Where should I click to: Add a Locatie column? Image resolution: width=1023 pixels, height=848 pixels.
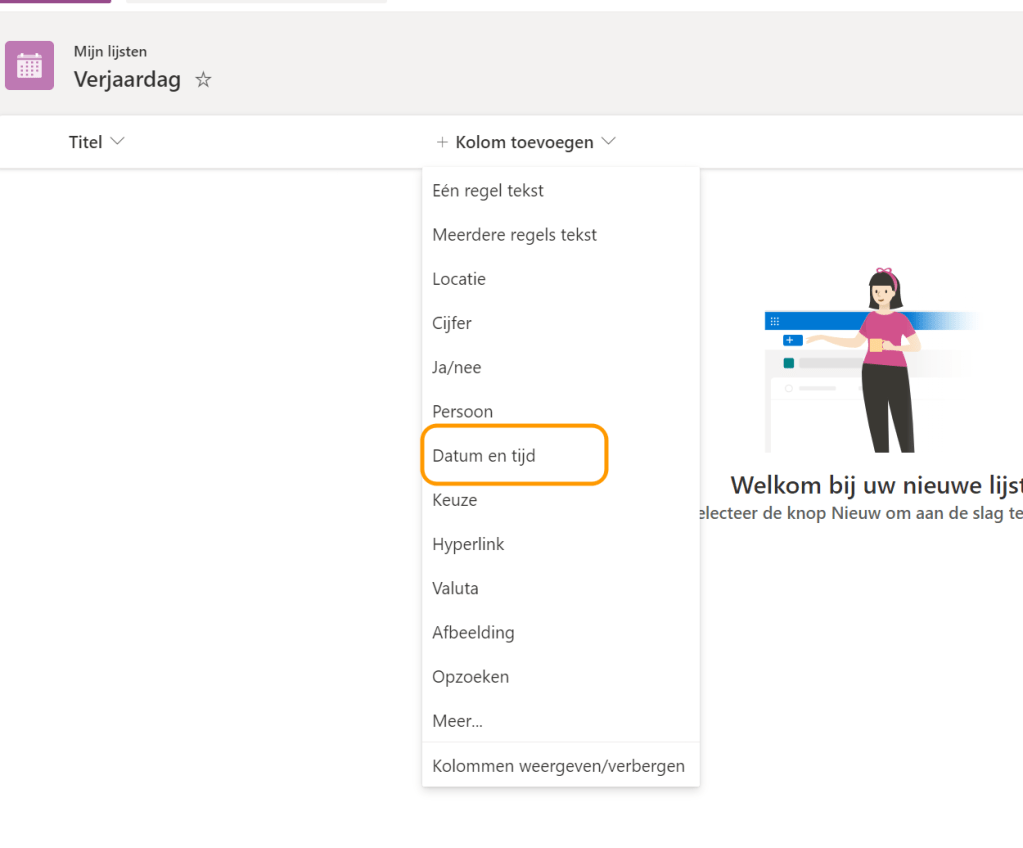459,279
